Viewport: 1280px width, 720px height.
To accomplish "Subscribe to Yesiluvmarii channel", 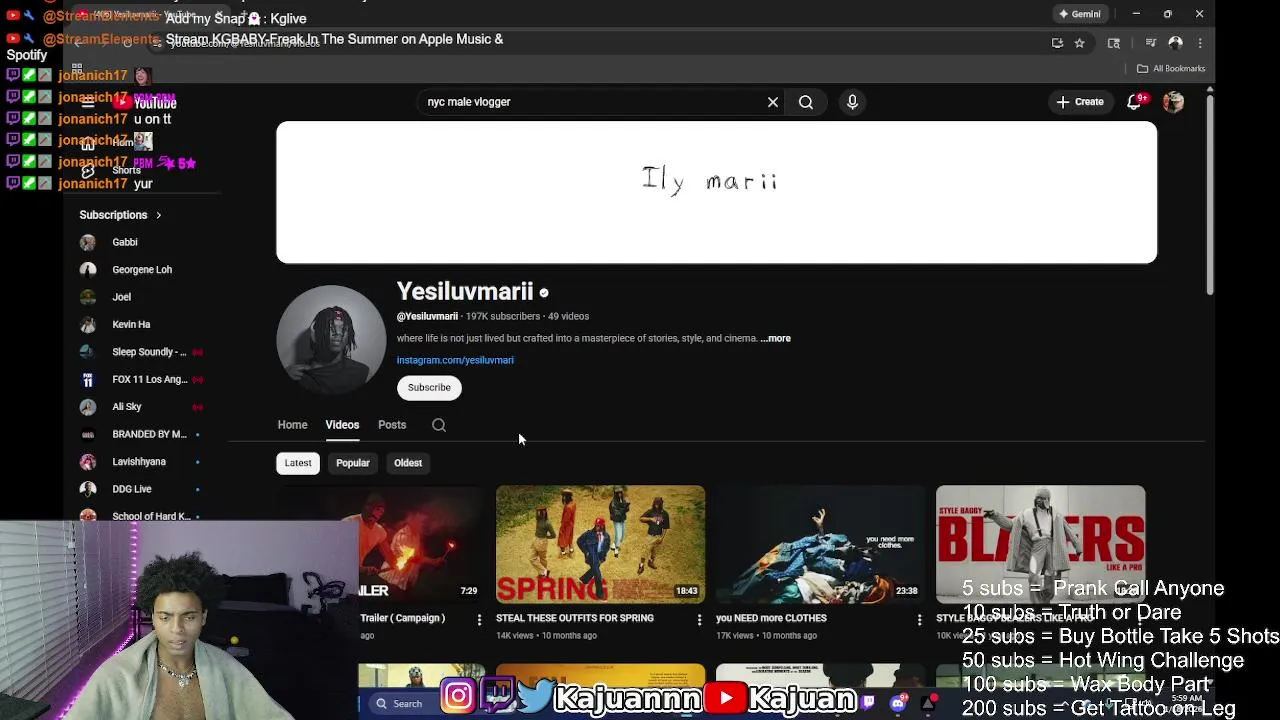I will [429, 387].
